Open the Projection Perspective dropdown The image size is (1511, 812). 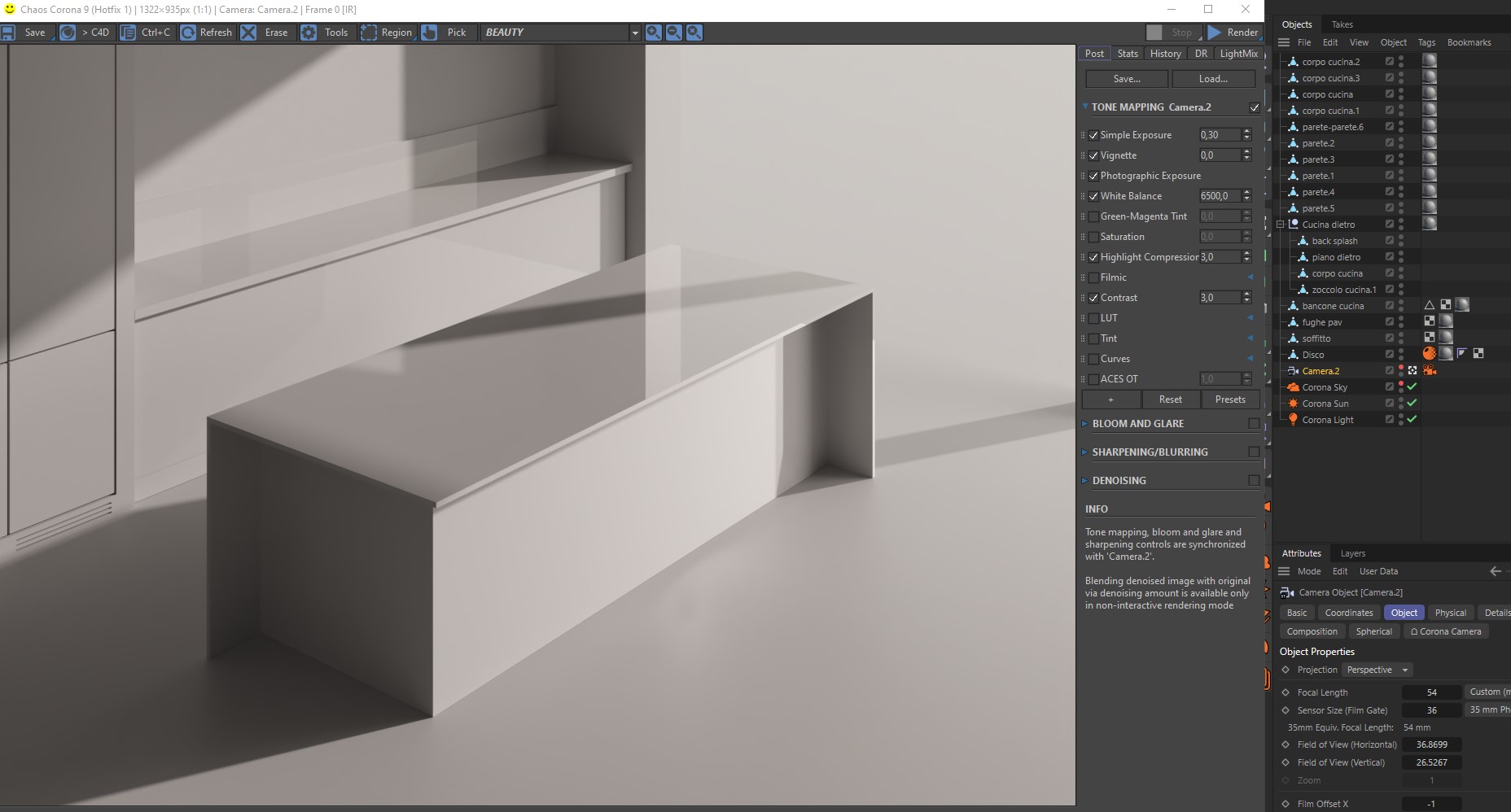click(1377, 670)
